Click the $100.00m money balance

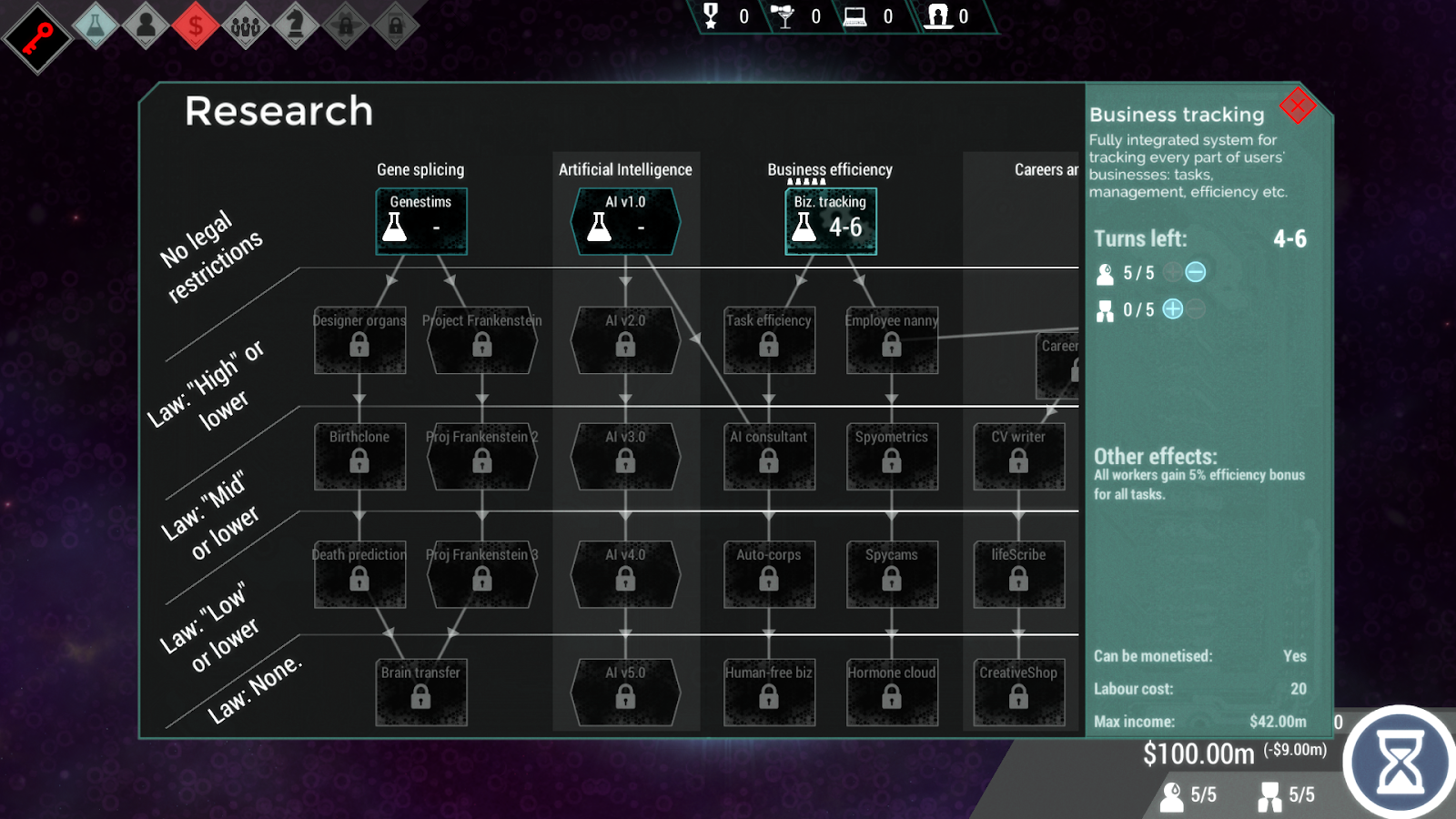(1198, 753)
